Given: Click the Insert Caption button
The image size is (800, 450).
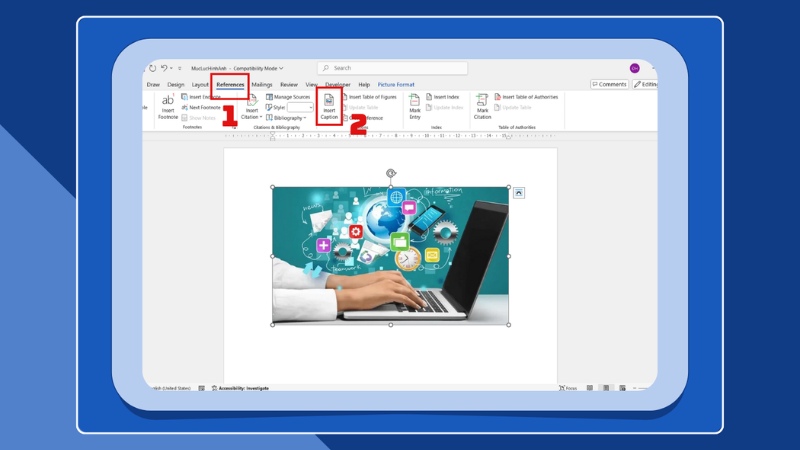Looking at the screenshot, I should (329, 107).
